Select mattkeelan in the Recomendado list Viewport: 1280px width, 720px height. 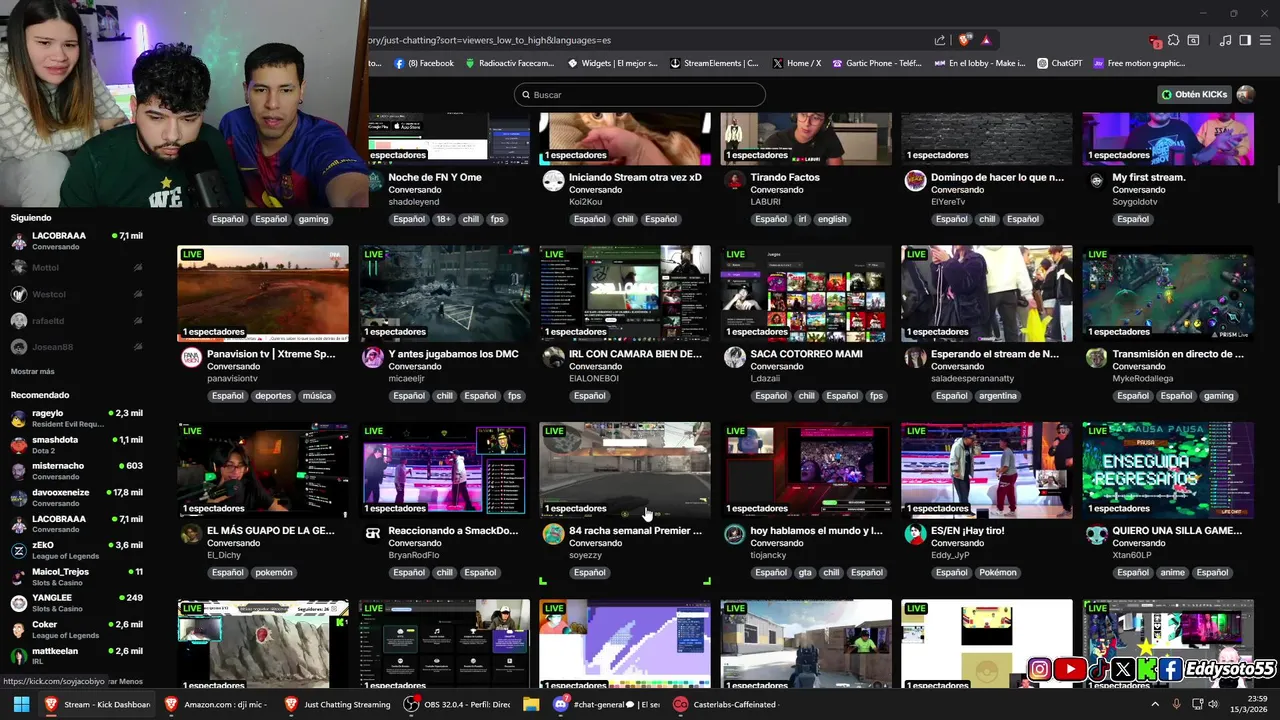point(76,656)
